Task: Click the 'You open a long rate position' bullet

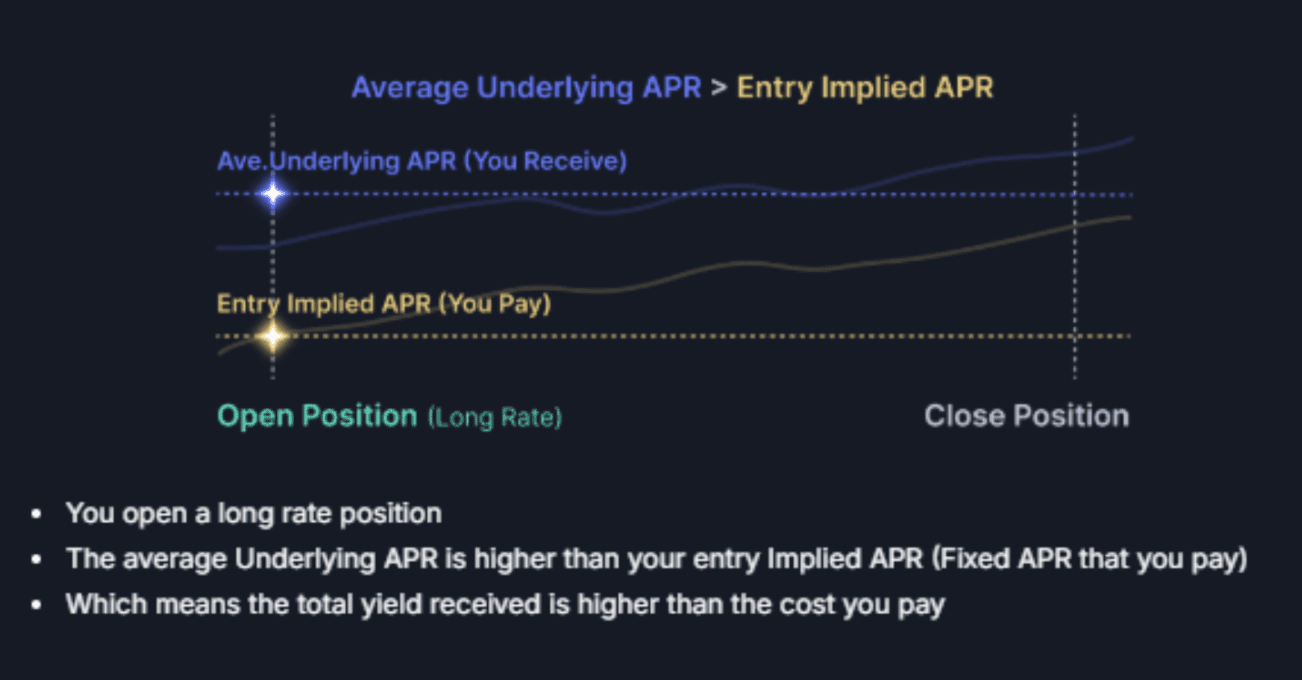Action: 253,514
